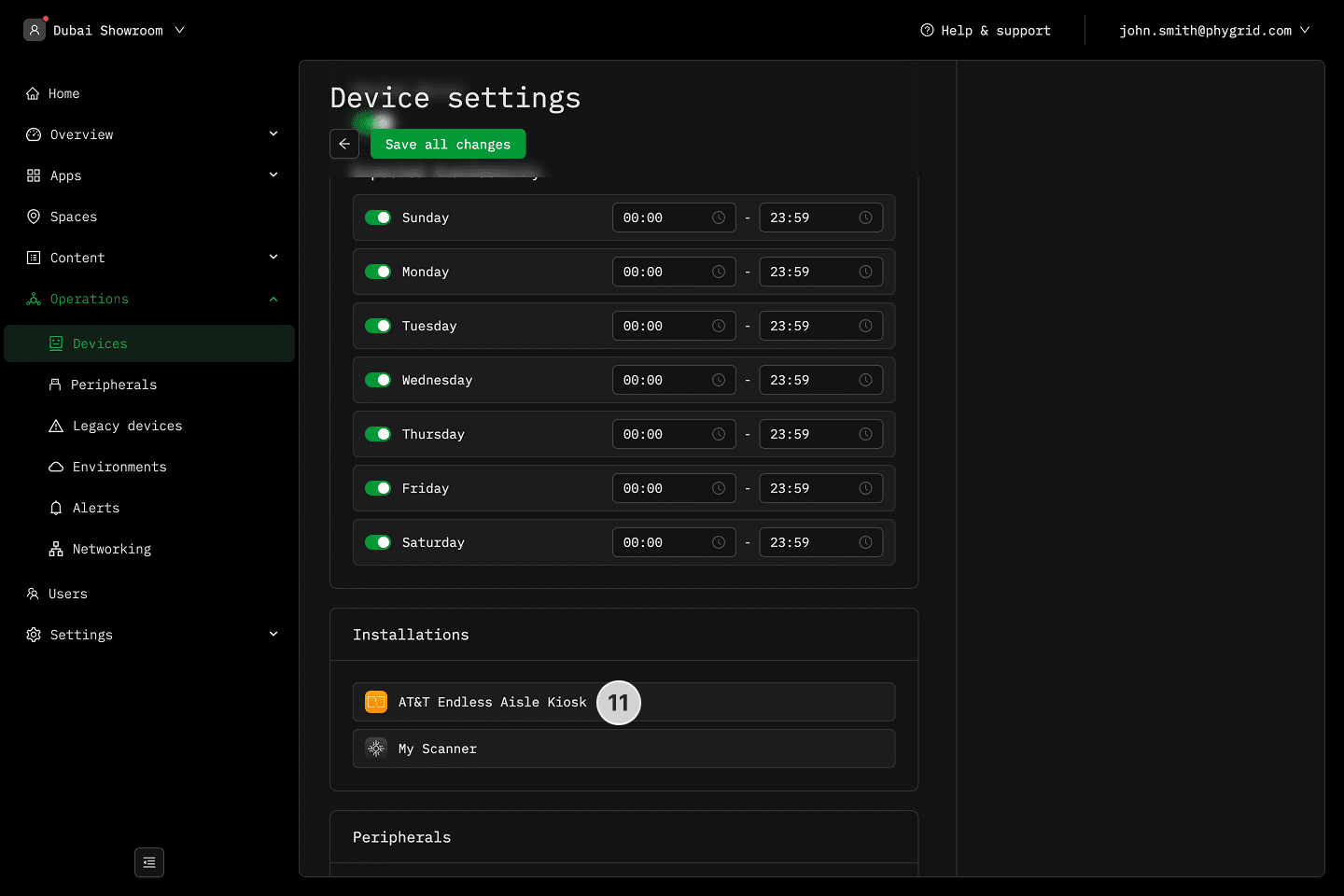Click the Monday start time field
1344x896 pixels.
pyautogui.click(x=663, y=272)
